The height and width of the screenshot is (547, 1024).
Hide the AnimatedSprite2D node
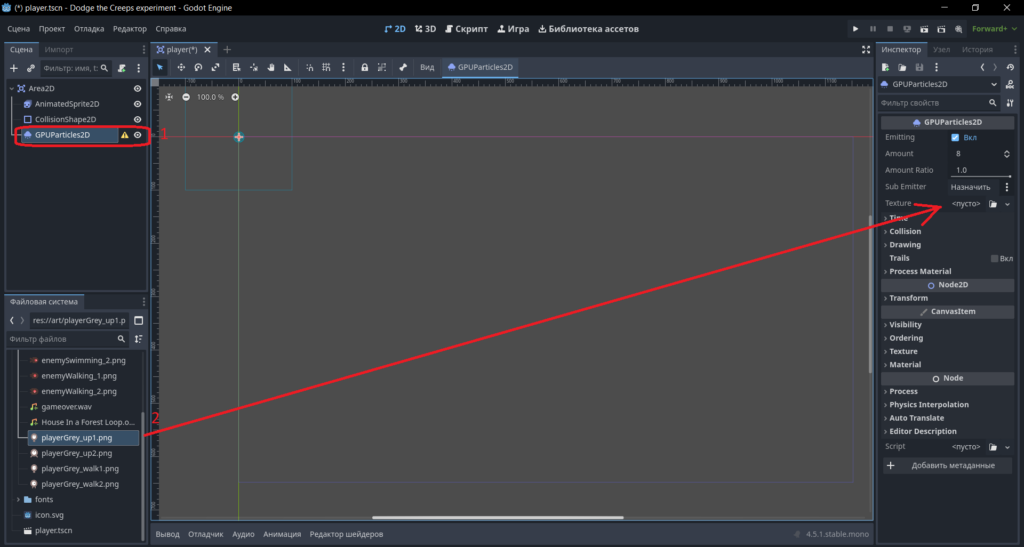point(137,104)
